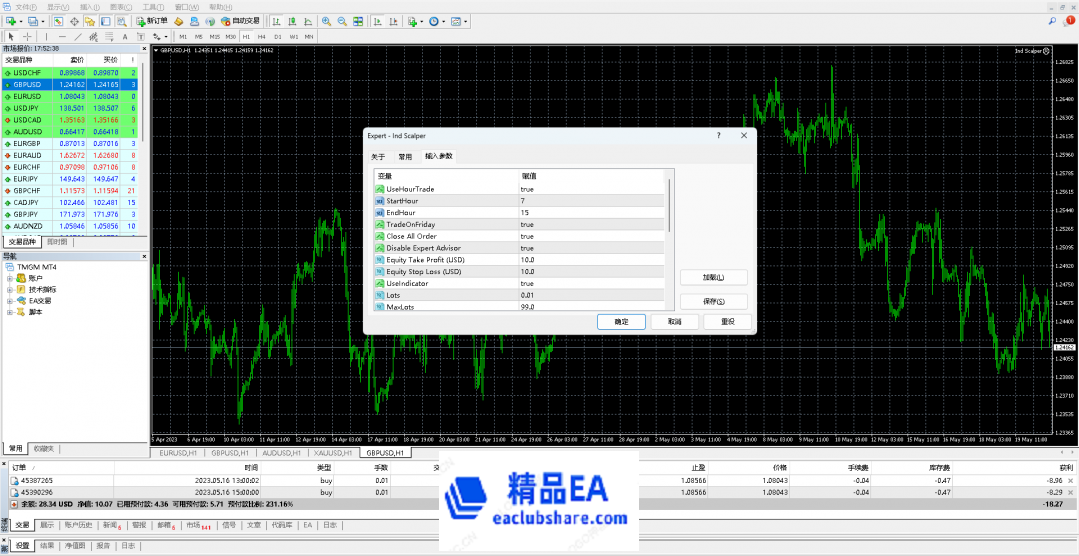The width and height of the screenshot is (1079, 556).
Task: Select the crosshair cursor tool
Action: 27,37
